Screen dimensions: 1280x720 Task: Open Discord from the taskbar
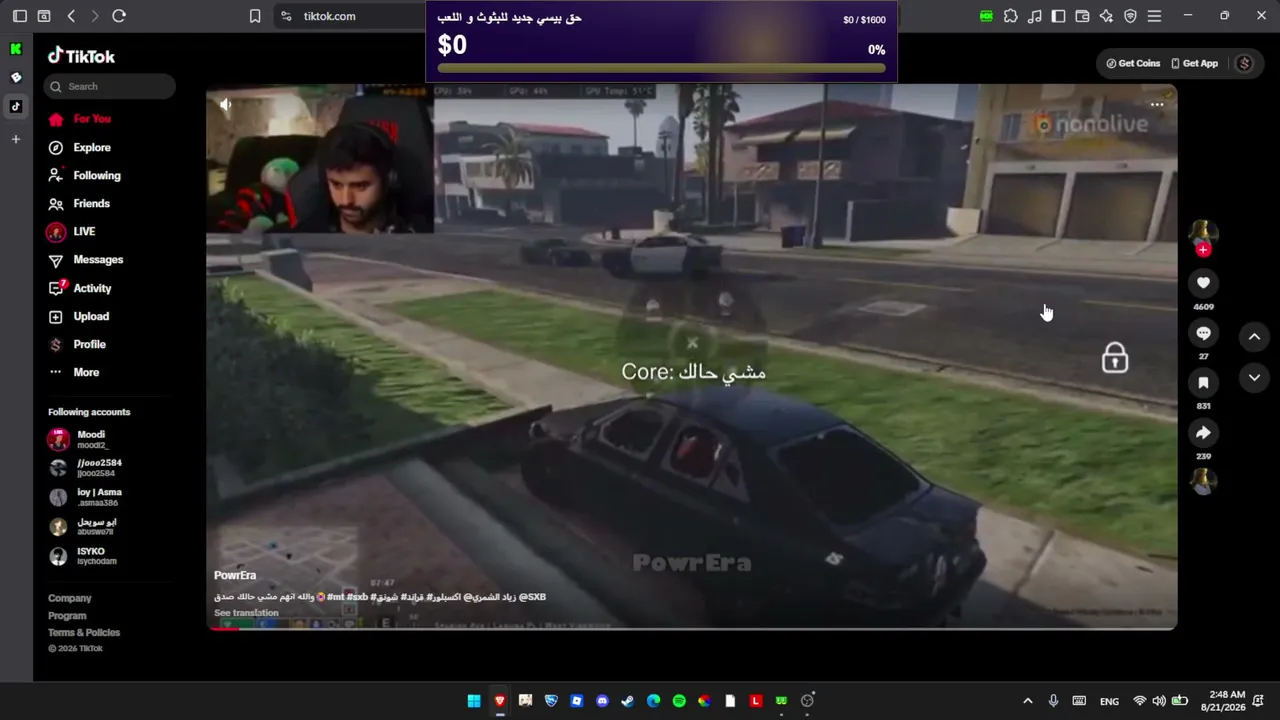click(x=602, y=701)
